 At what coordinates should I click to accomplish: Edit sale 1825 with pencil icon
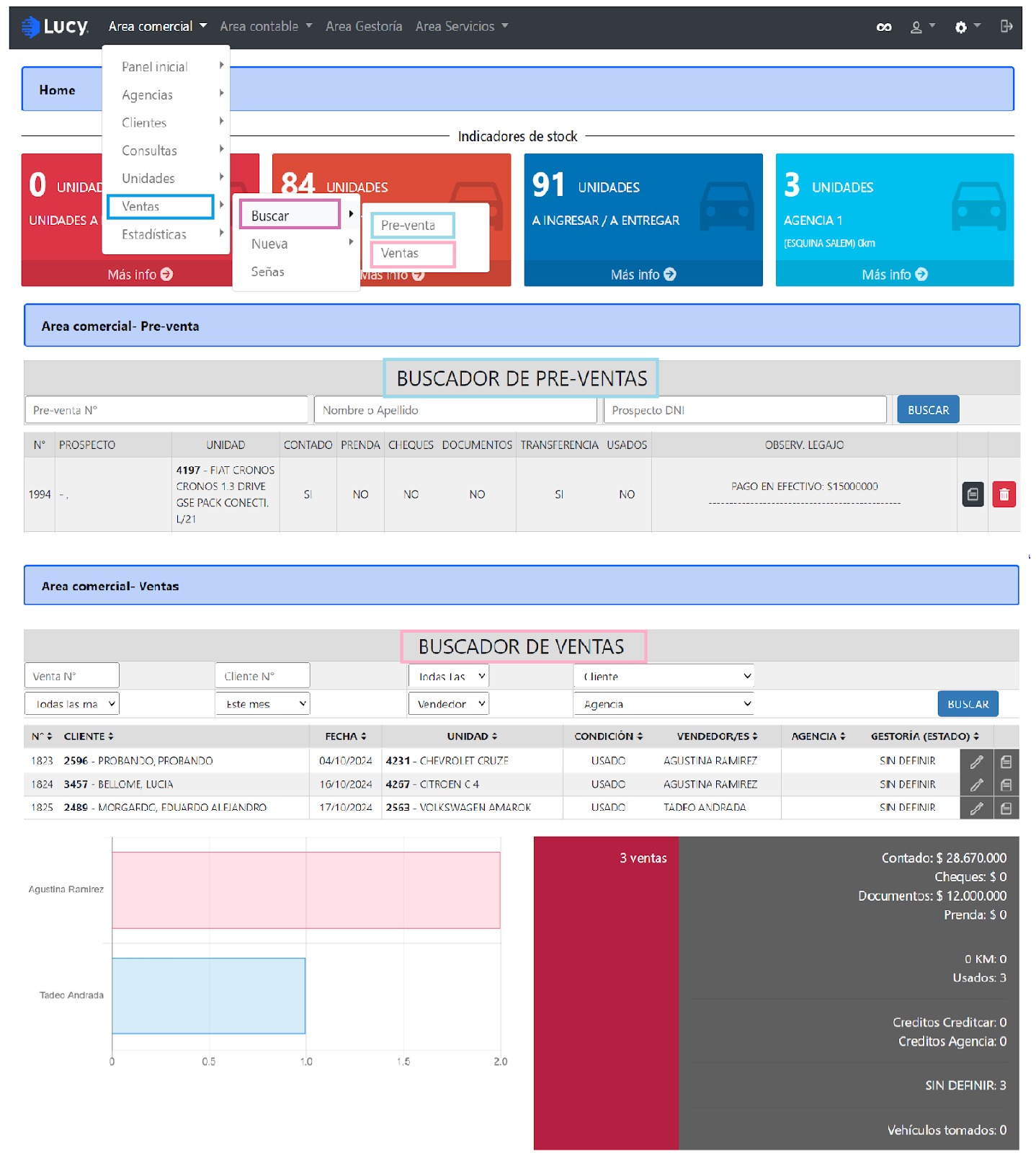coord(976,809)
